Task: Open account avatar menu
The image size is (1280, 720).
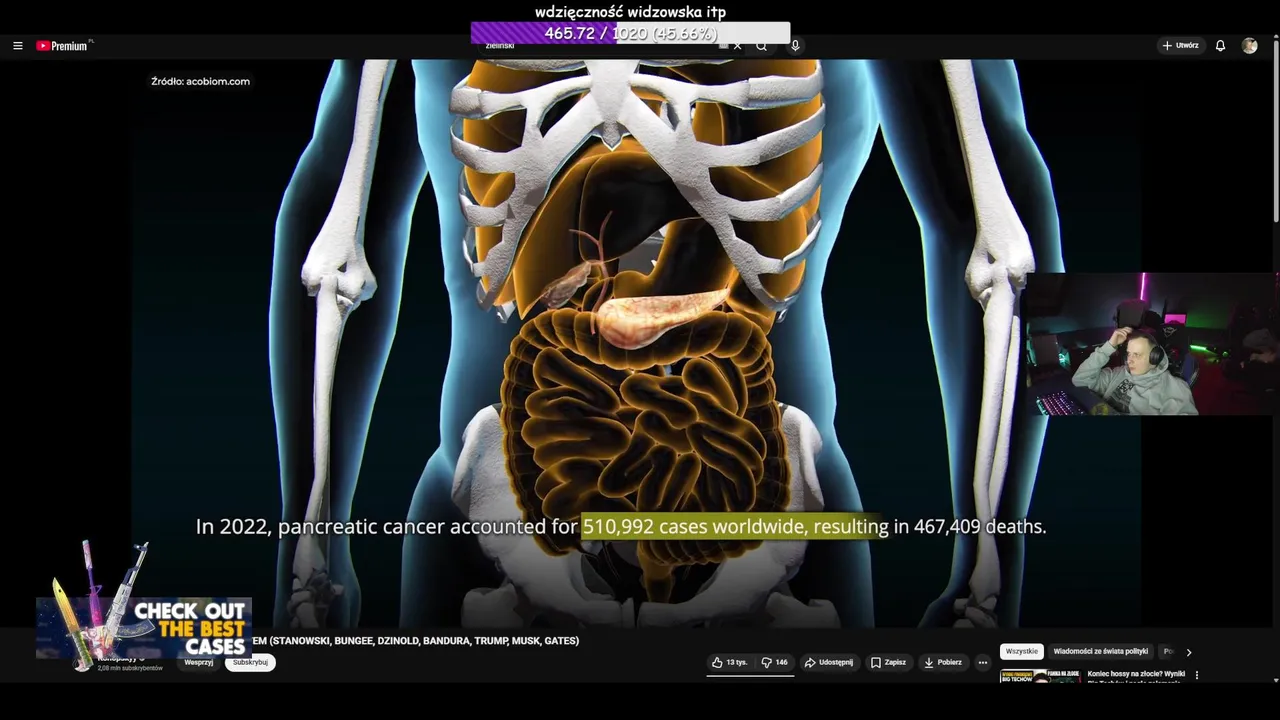Action: (x=1249, y=46)
